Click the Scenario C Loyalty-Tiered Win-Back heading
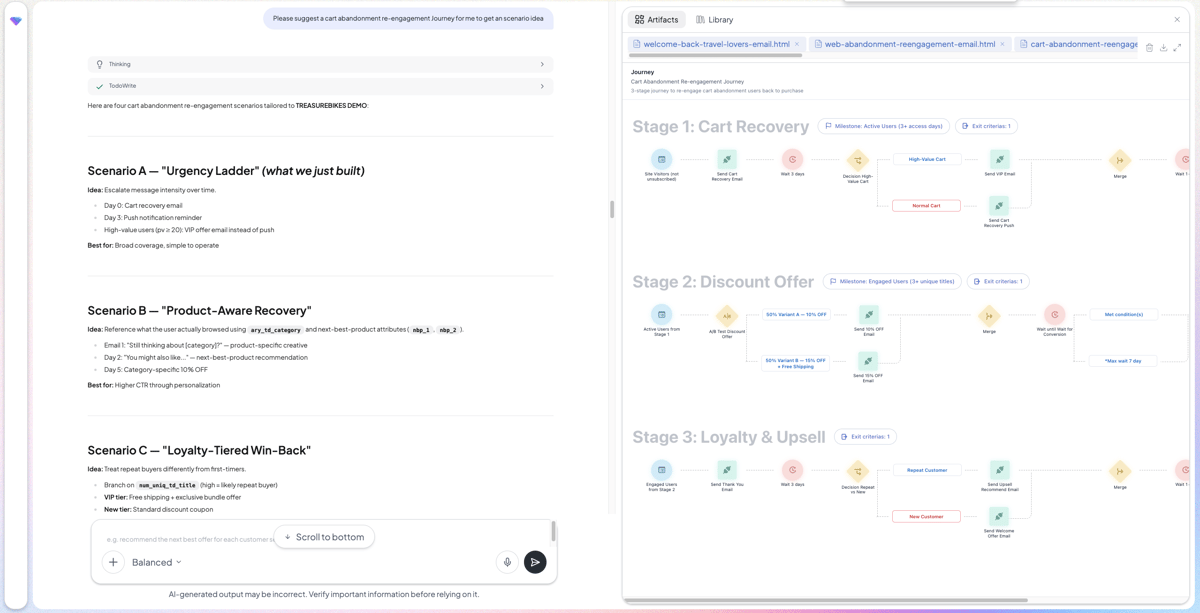The width and height of the screenshot is (1200, 613). point(199,451)
